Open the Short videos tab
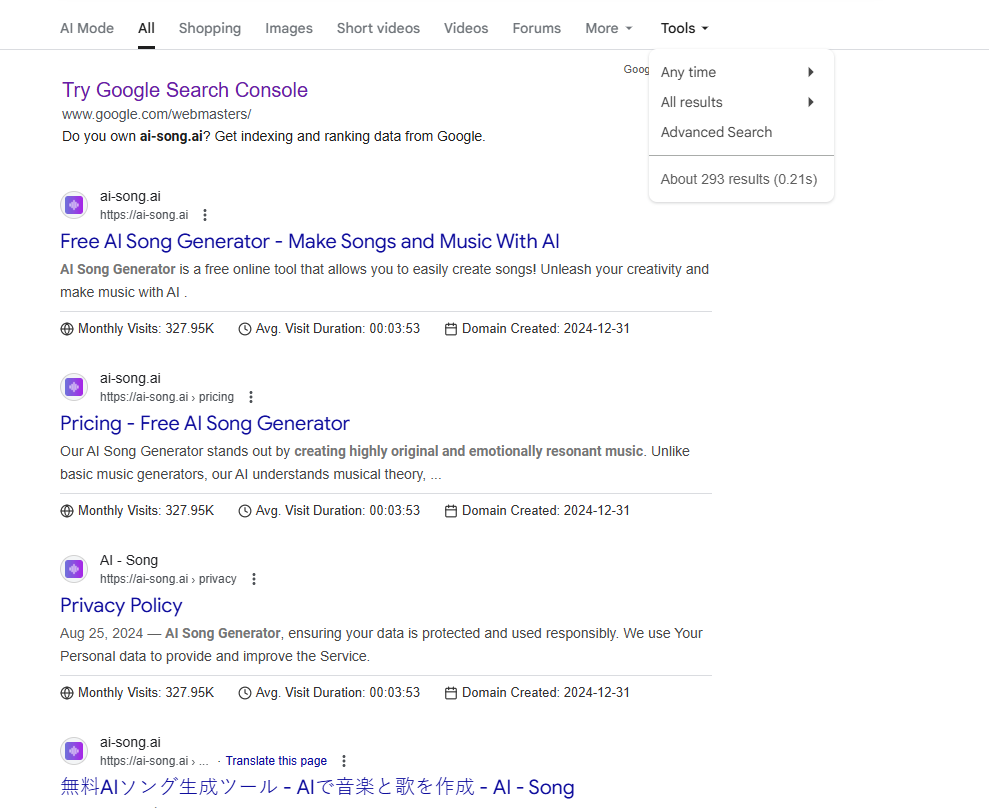Image resolution: width=989 pixels, height=808 pixels. [x=378, y=28]
